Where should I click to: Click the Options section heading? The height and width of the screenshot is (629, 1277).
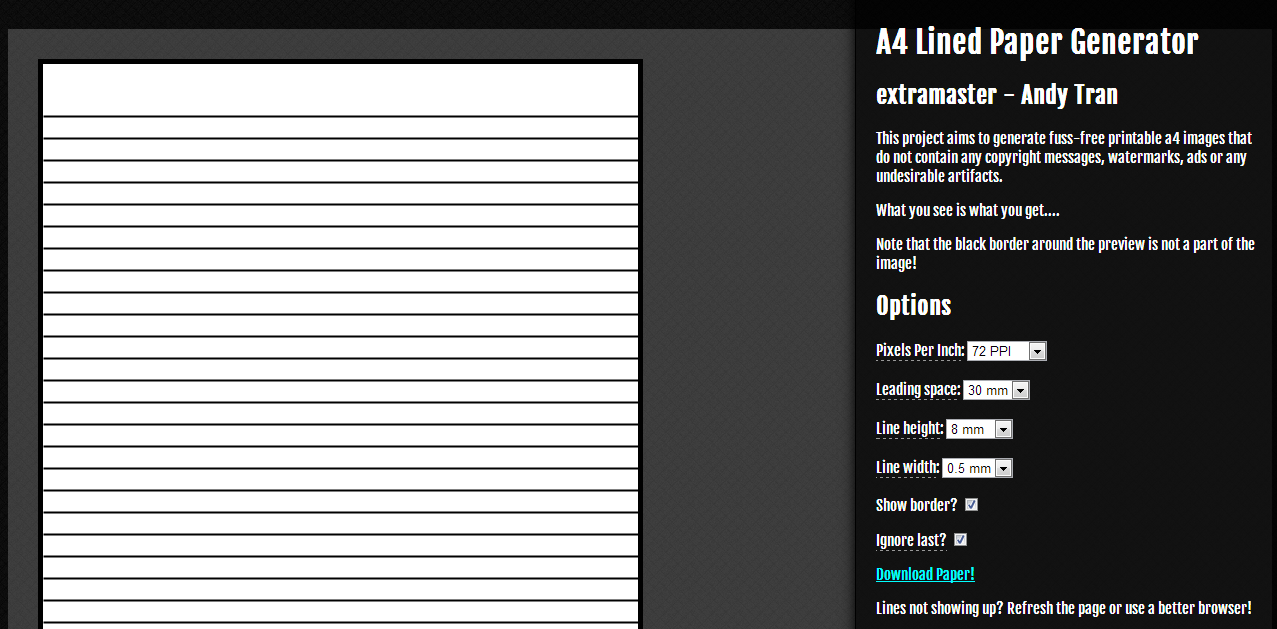[912, 306]
